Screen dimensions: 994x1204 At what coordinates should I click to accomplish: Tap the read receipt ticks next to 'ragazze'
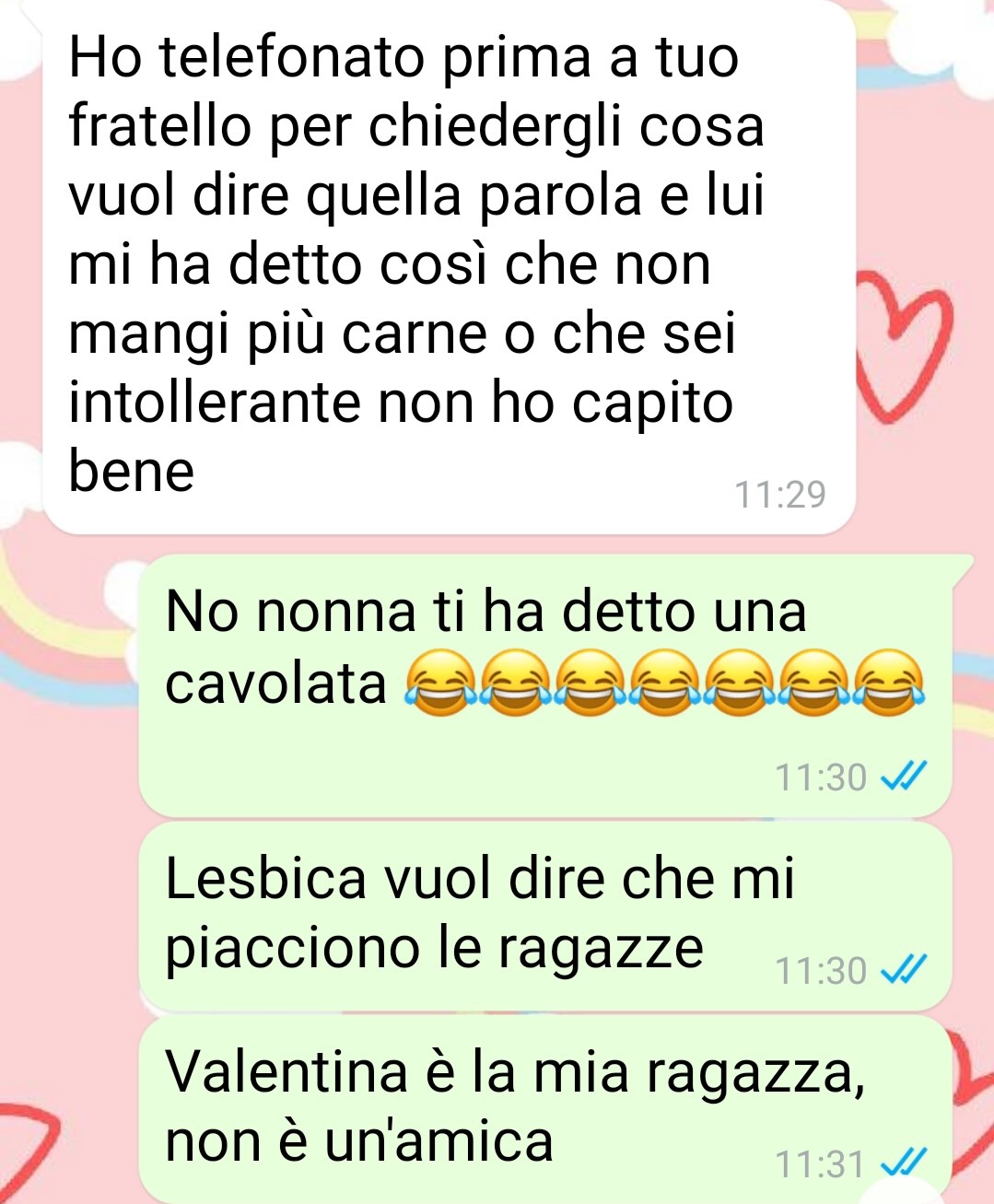903,970
